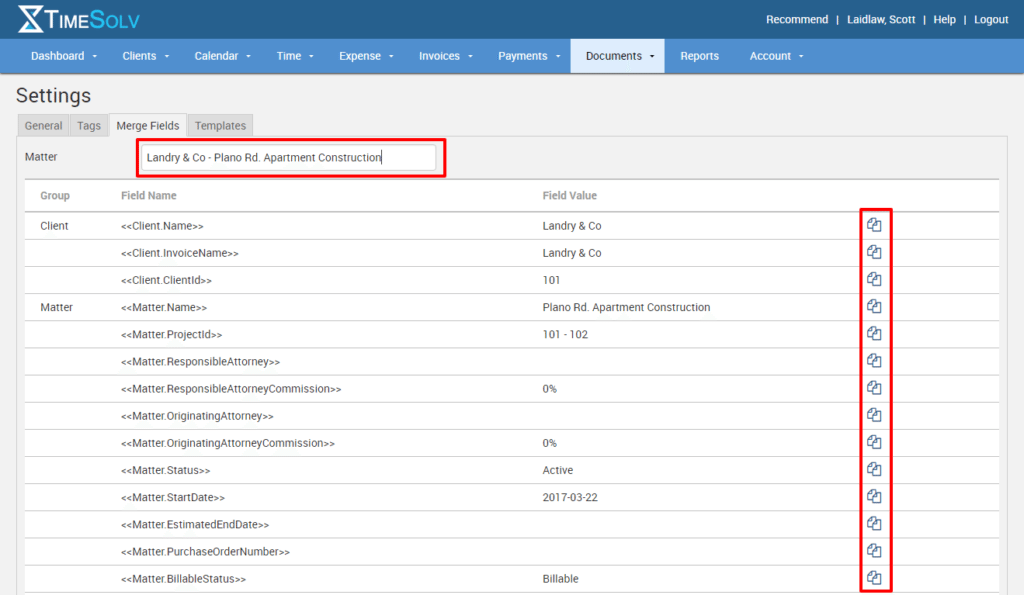
Task: Expand the Invoices dropdown menu
Action: (x=446, y=56)
